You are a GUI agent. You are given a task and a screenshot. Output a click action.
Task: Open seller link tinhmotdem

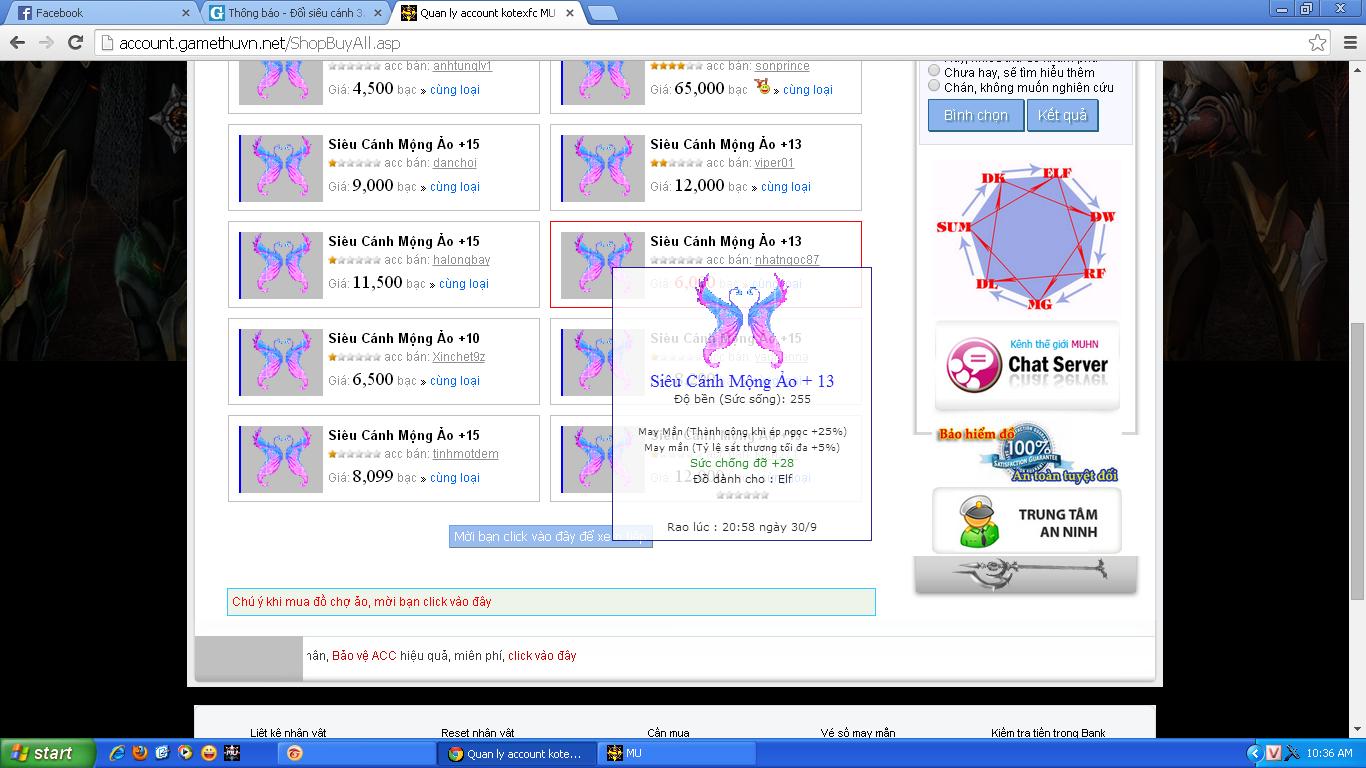pos(466,454)
